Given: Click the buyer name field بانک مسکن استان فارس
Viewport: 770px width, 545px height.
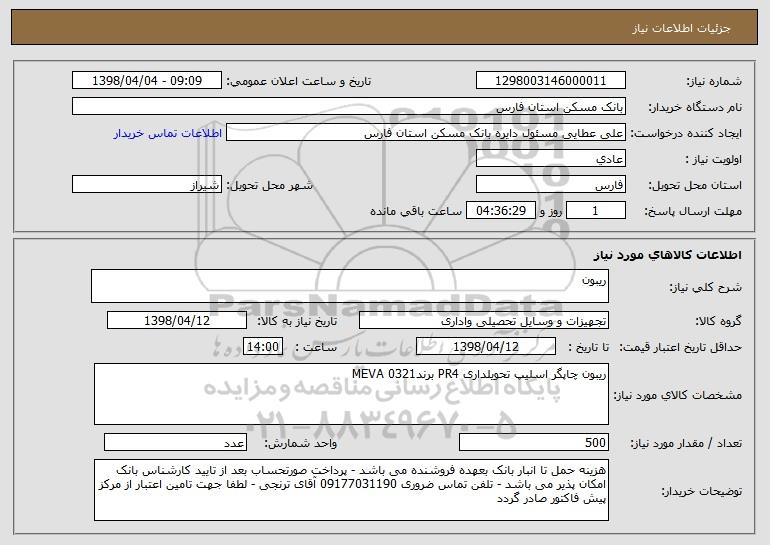Looking at the screenshot, I should (349, 107).
